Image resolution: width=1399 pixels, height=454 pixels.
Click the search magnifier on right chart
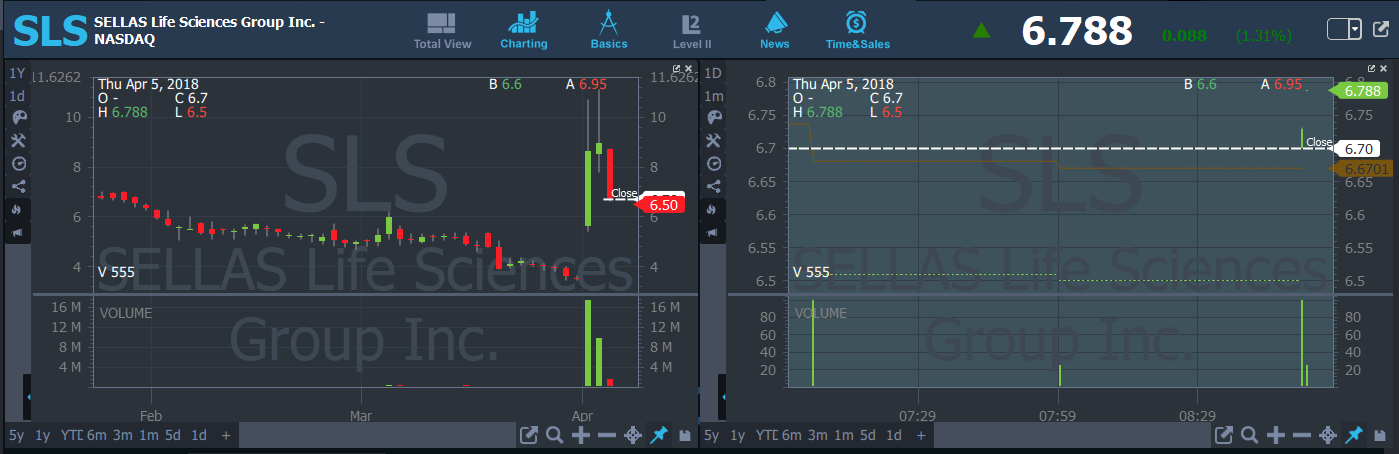1250,435
